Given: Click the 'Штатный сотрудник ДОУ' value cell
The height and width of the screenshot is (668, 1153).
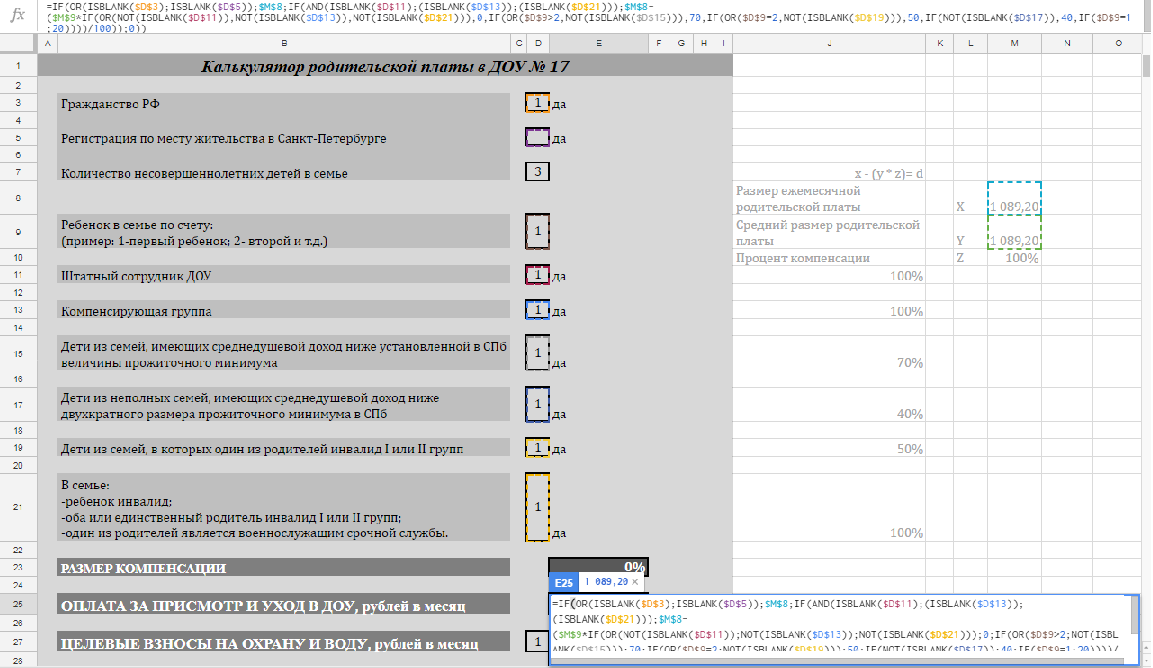Looking at the screenshot, I should (538, 274).
